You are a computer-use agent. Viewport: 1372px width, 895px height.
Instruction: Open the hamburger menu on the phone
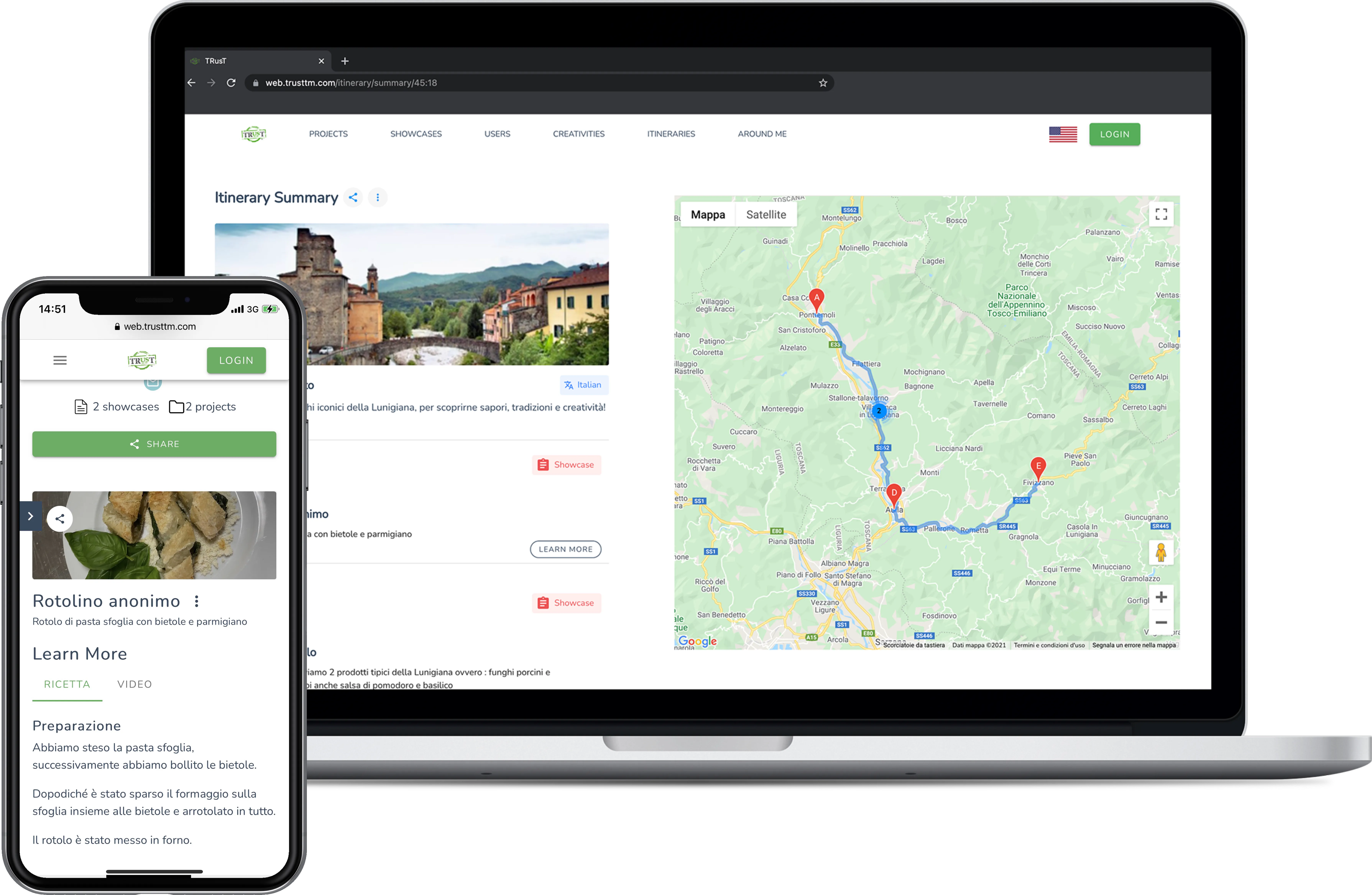pyautogui.click(x=60, y=360)
